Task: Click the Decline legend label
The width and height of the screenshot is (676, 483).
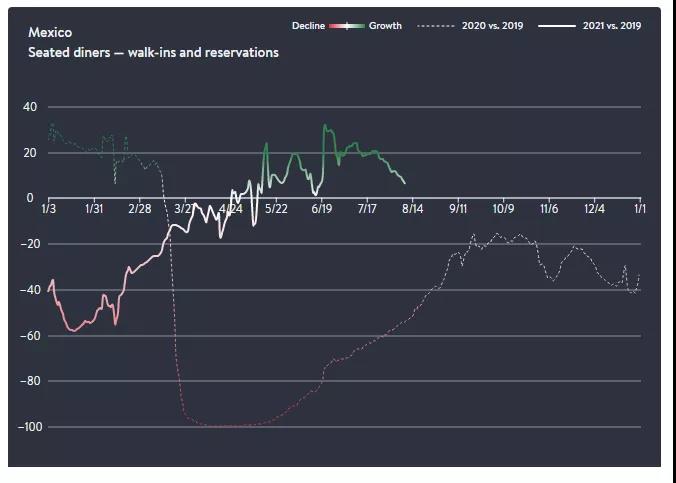Action: click(x=309, y=26)
